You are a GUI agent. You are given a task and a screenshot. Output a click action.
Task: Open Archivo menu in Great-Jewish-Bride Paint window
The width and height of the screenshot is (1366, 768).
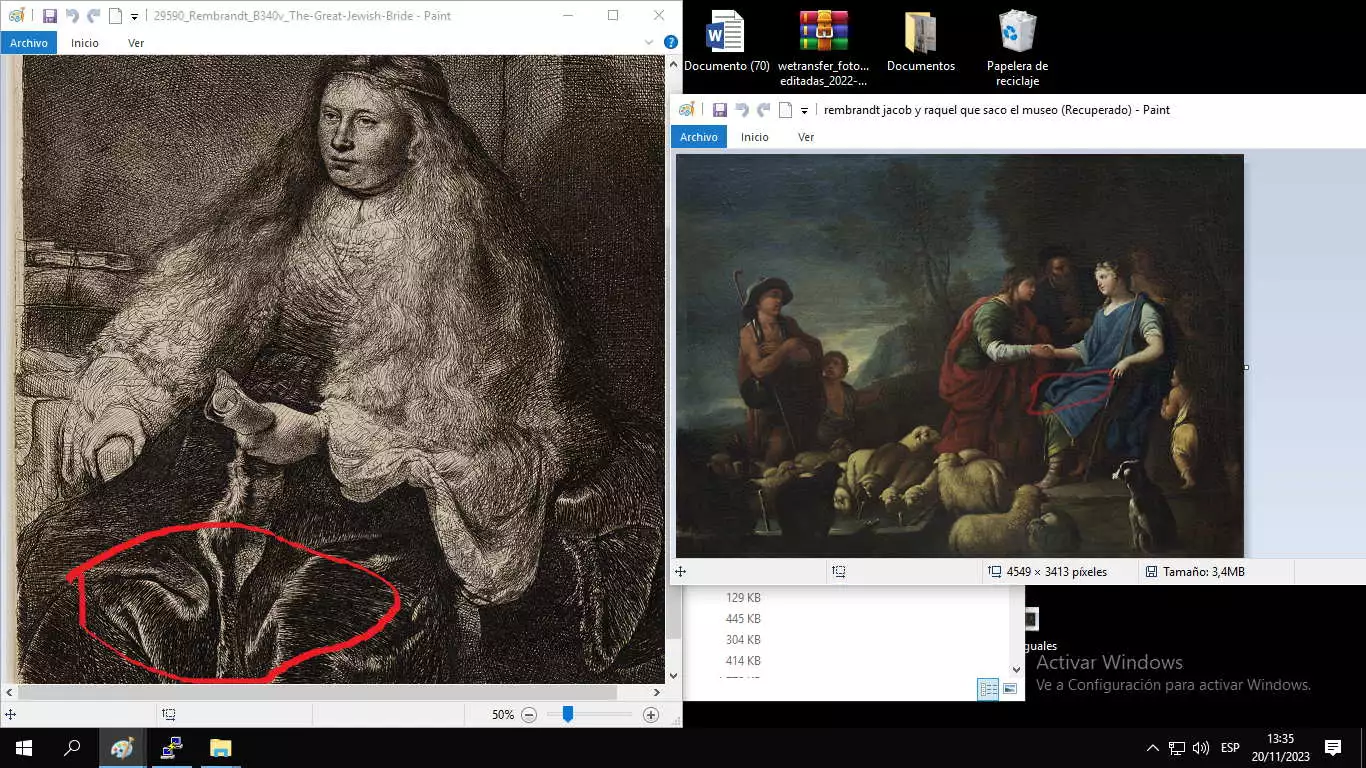pyautogui.click(x=29, y=43)
